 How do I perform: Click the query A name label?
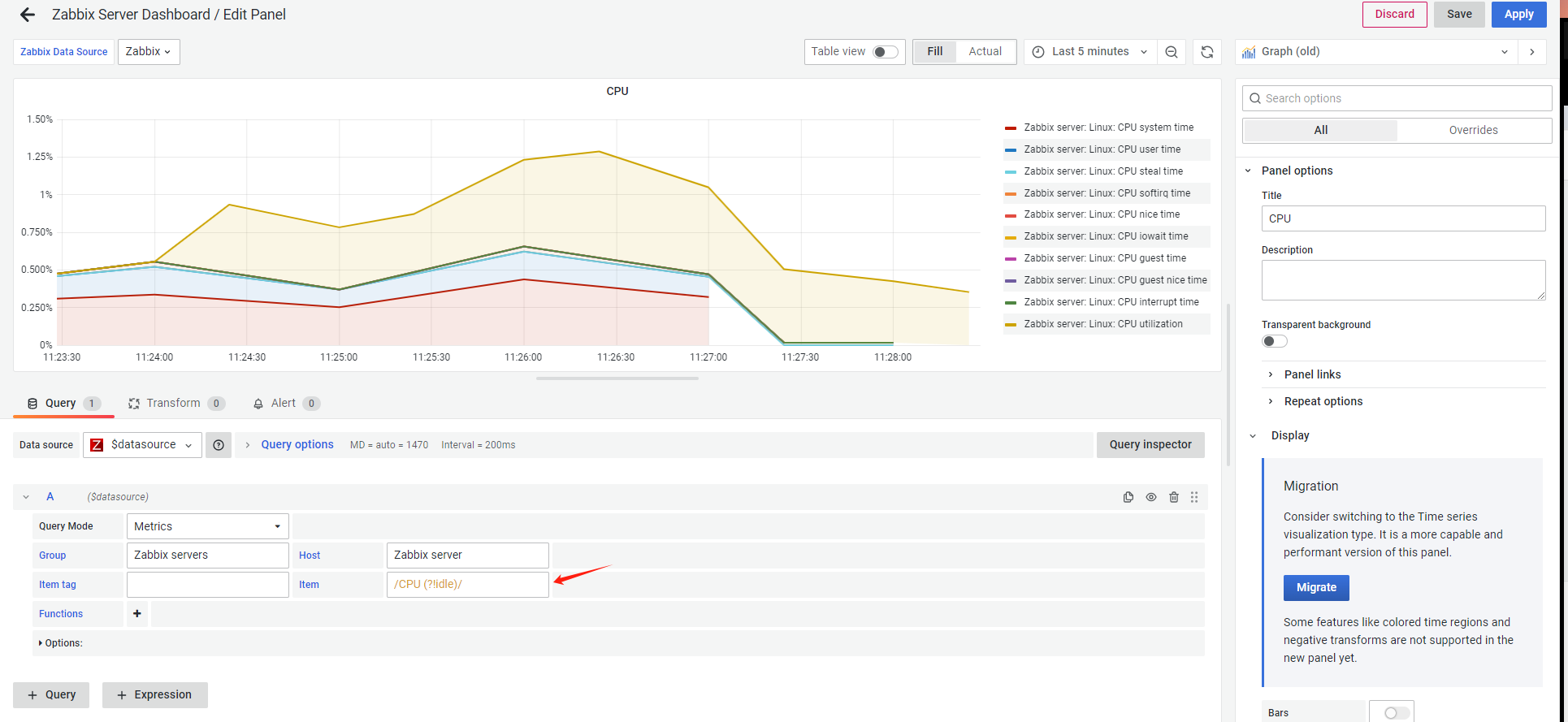coord(50,497)
